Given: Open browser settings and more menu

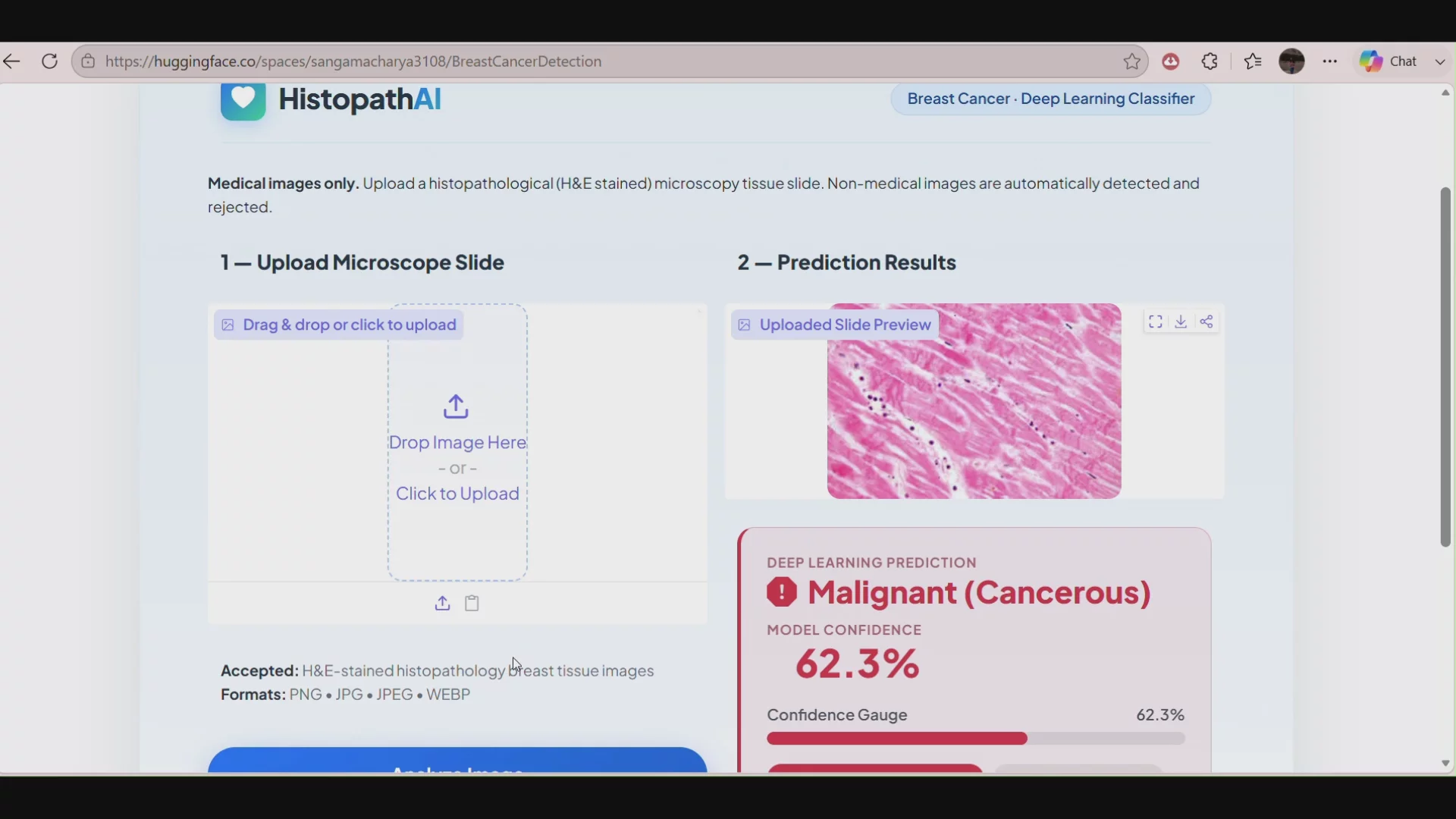Looking at the screenshot, I should point(1330,61).
